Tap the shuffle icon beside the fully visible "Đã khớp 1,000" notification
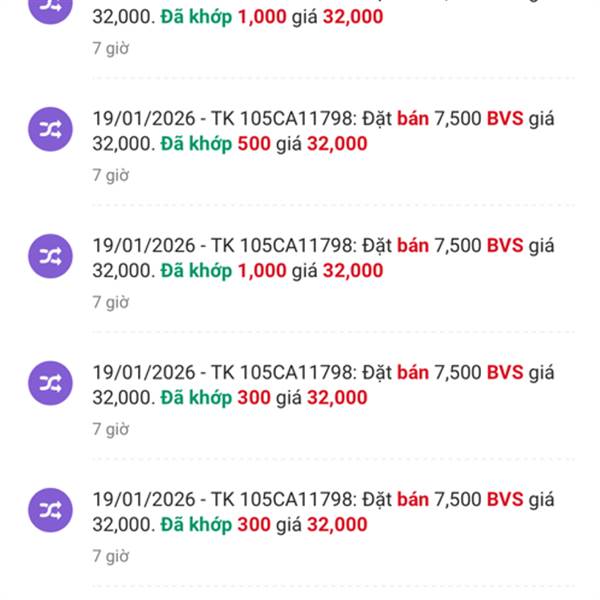The image size is (600, 600). (x=50, y=257)
